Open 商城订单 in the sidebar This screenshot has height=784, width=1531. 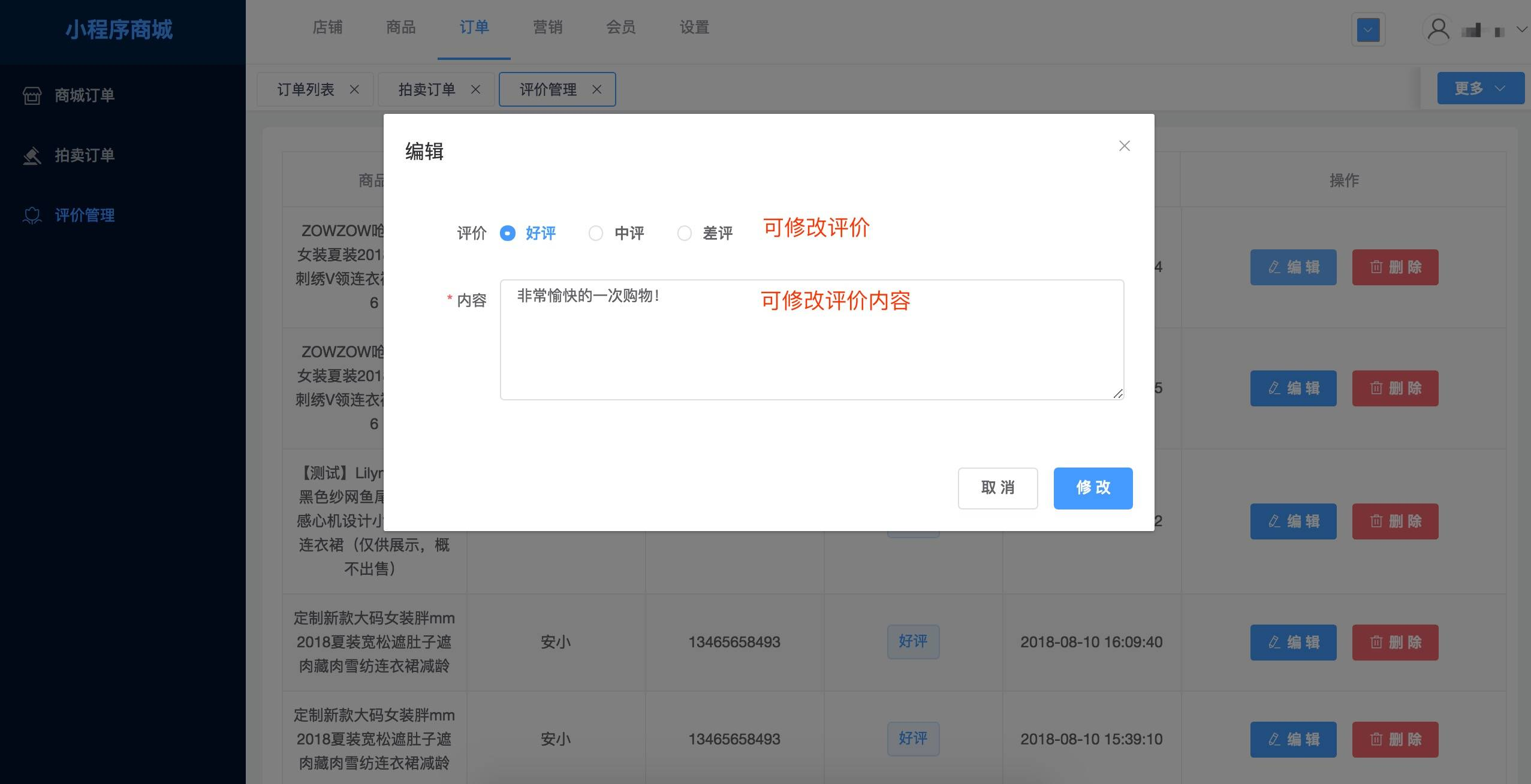pos(85,95)
